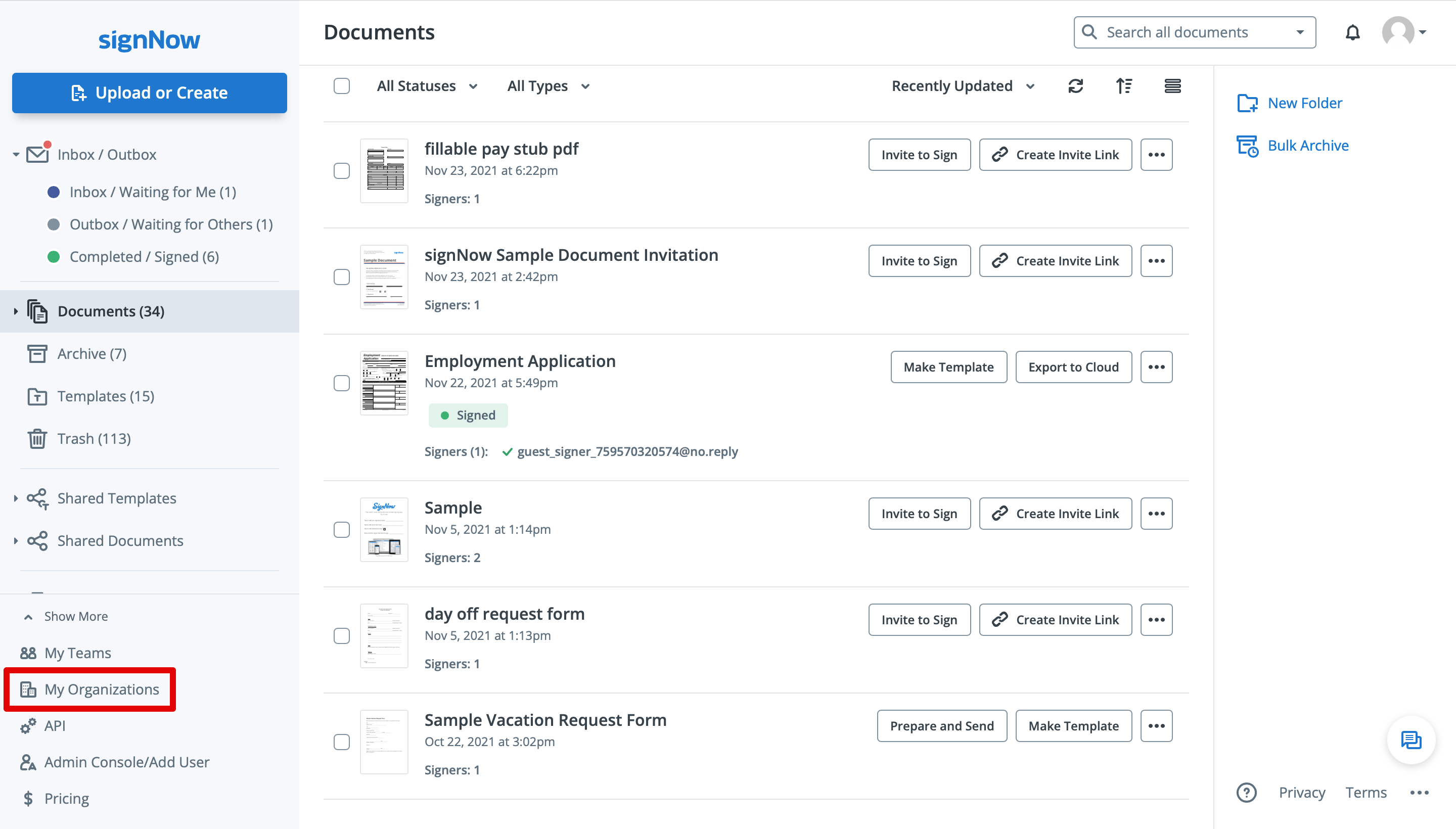Open the live chat bubble icon
This screenshot has height=829, width=1456.
pyautogui.click(x=1410, y=740)
